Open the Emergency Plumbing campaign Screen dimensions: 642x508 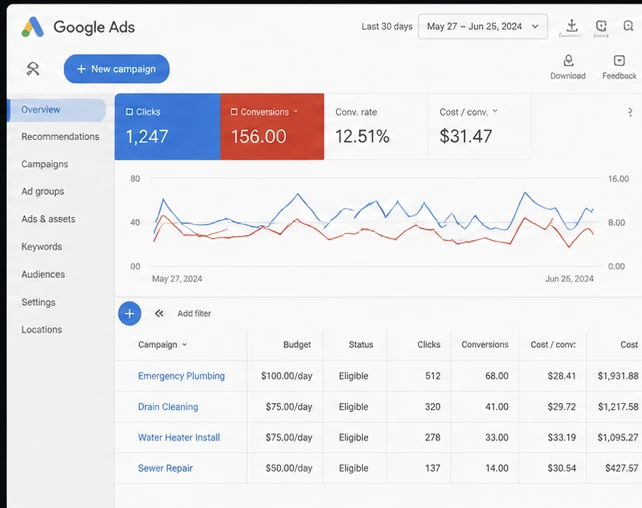coord(181,376)
